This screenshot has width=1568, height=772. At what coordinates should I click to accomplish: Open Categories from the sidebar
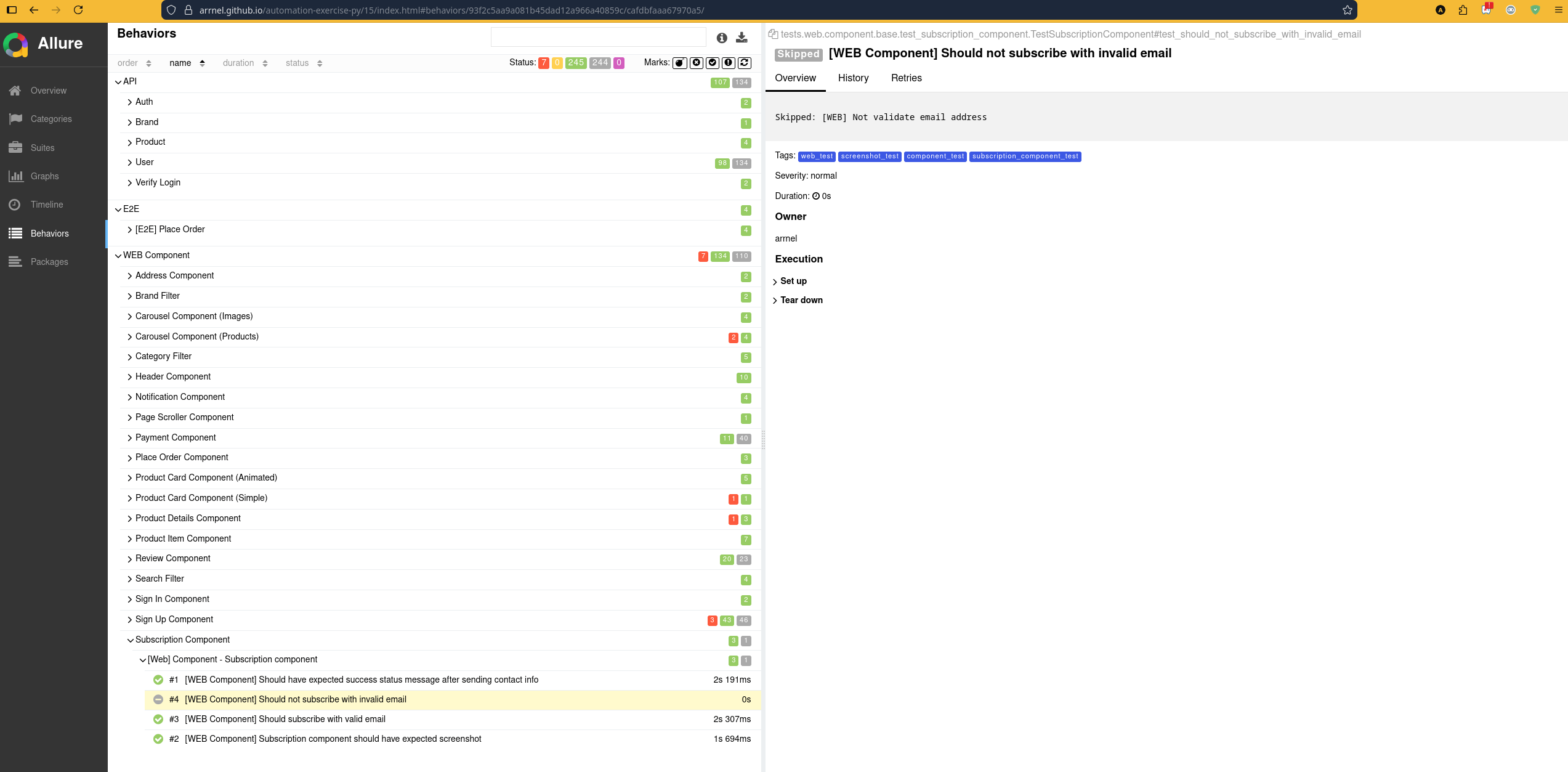(51, 119)
